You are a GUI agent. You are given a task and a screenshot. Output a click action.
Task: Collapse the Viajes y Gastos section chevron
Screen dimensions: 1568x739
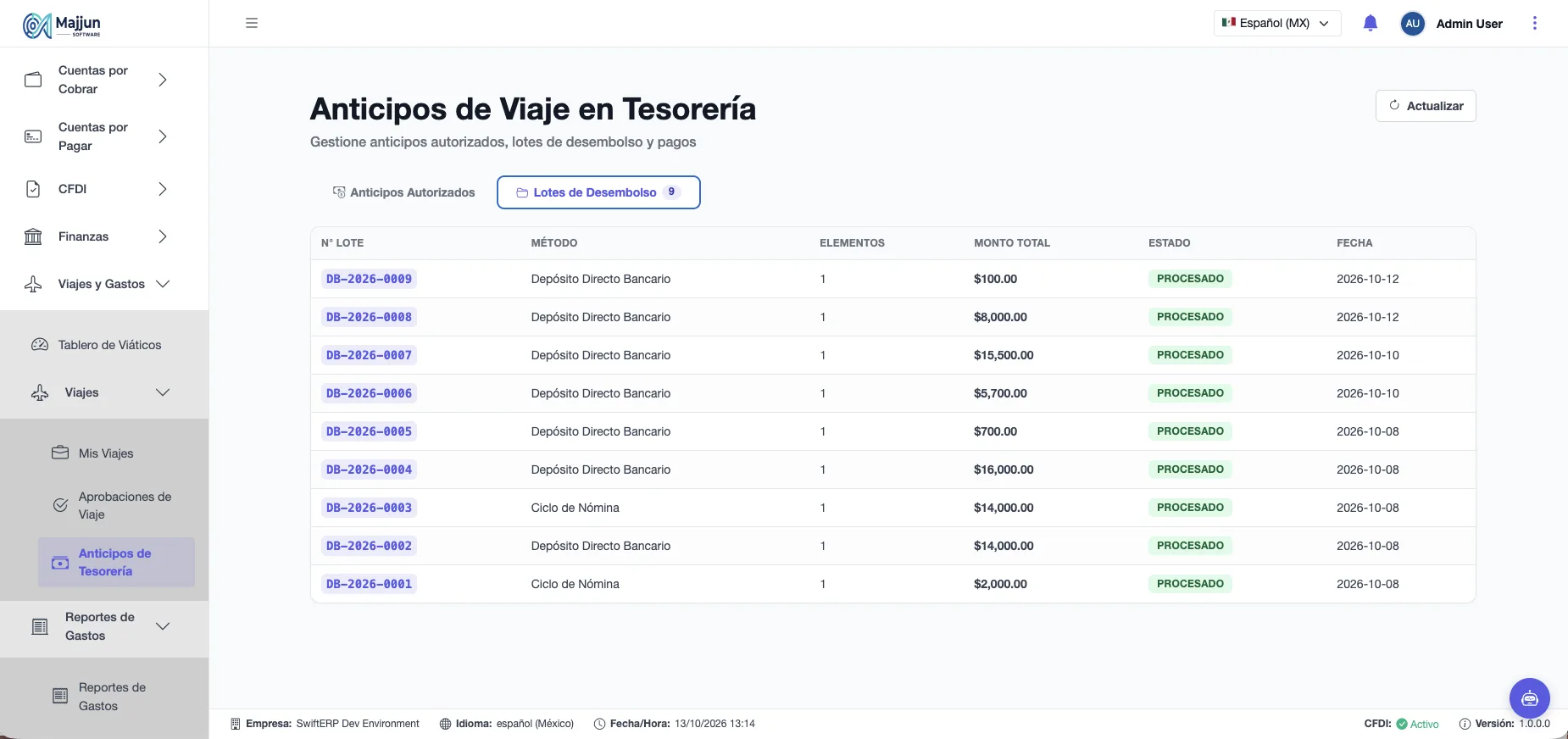point(163,284)
